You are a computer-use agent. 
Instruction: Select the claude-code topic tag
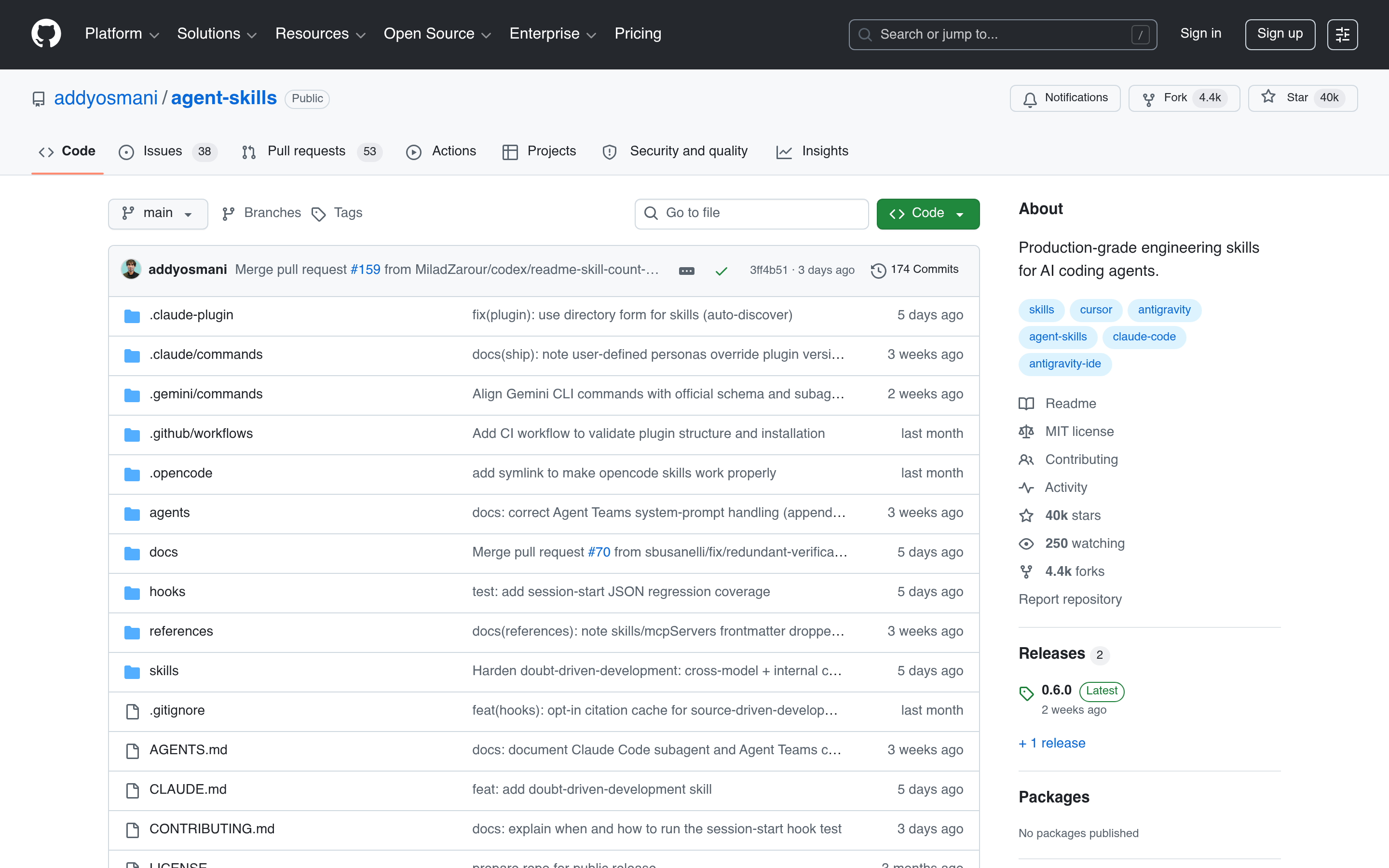[1144, 337]
